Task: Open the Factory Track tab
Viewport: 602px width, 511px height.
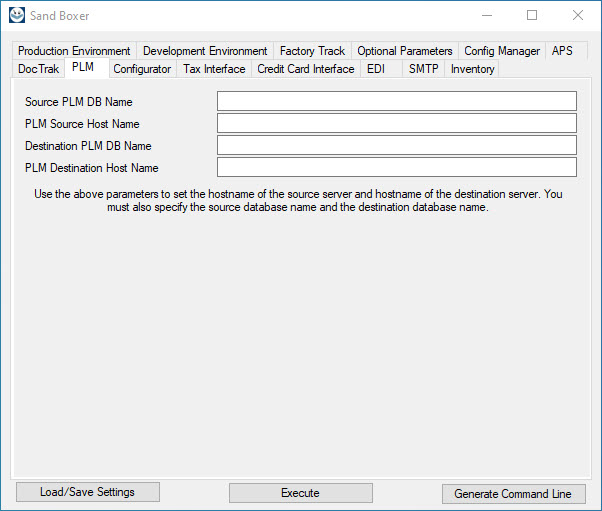Action: (x=312, y=51)
